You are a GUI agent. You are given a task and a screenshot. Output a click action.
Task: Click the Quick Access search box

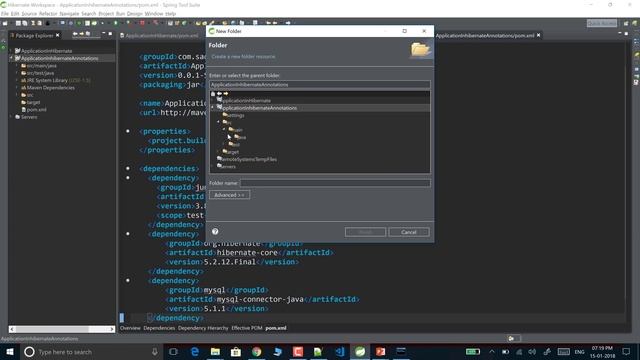pos(602,23)
